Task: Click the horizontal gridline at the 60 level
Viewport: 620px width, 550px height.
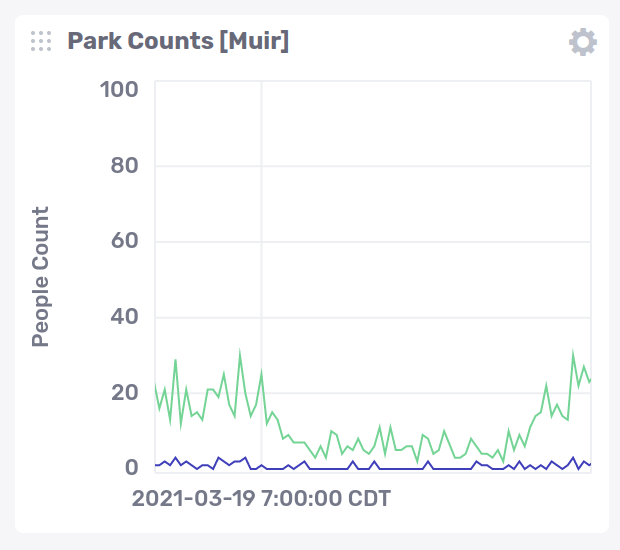Action: point(420,242)
